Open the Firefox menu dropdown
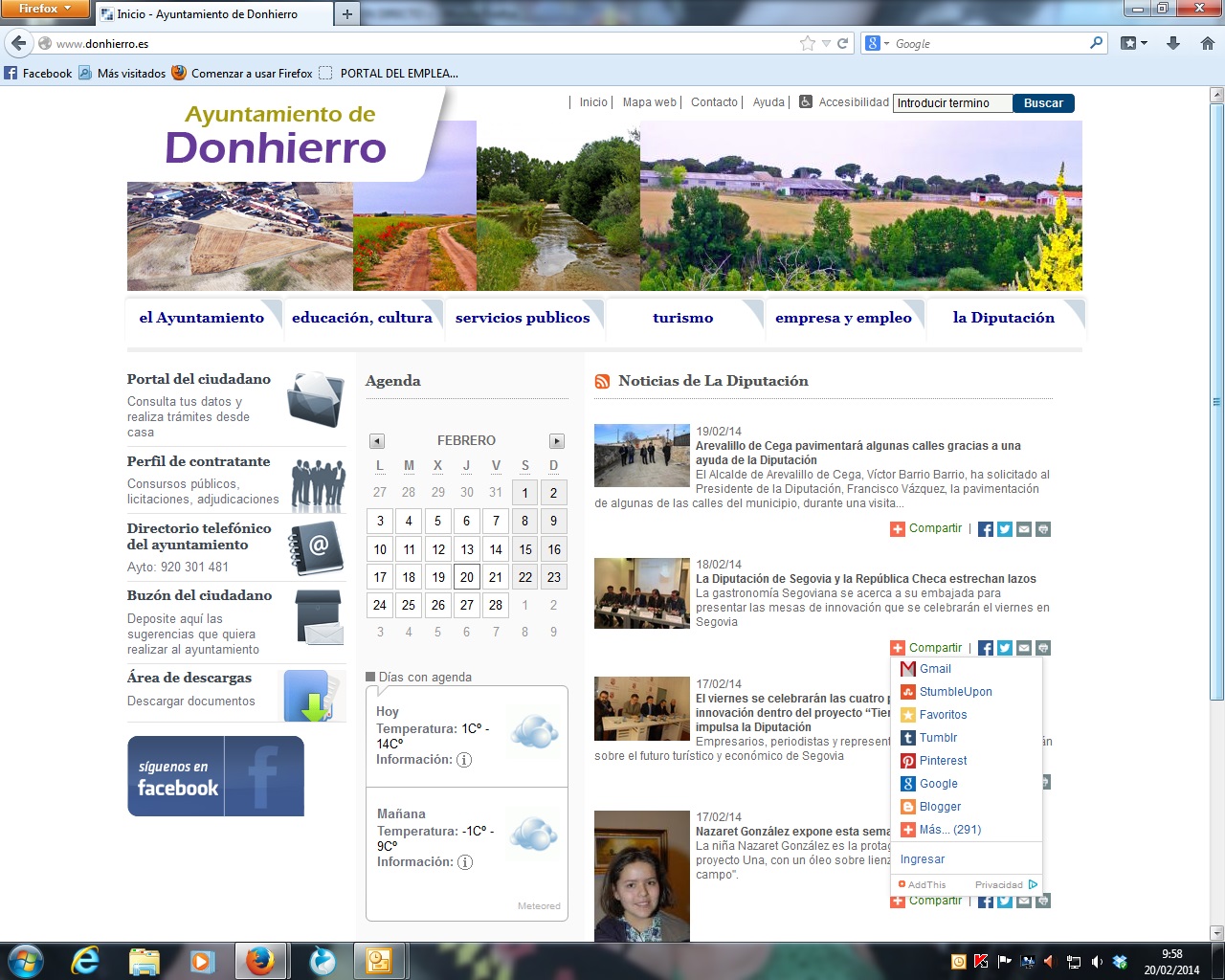1225x980 pixels. (x=45, y=9)
